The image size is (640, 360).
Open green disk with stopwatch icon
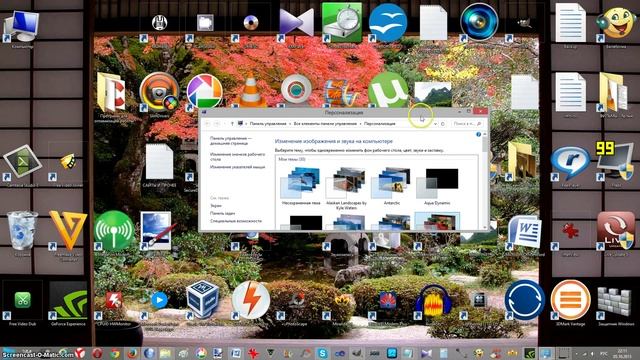[x=342, y=22]
